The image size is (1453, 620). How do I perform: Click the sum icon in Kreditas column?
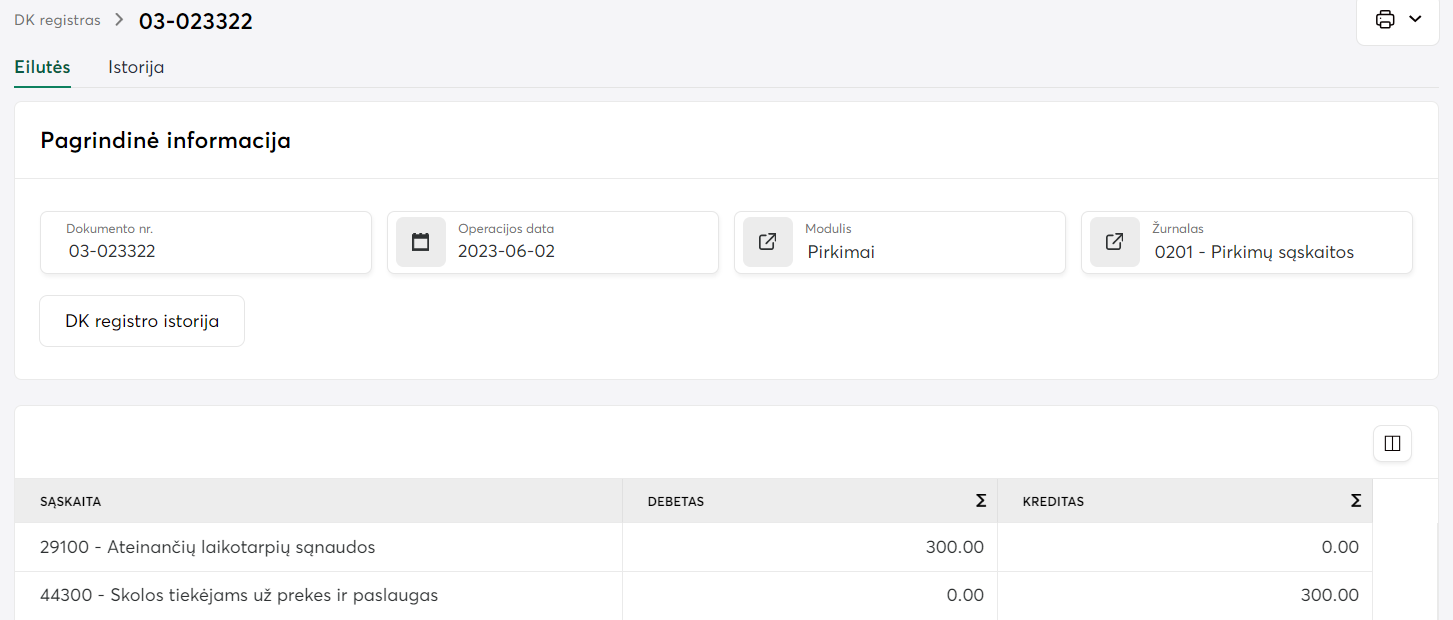point(1355,501)
